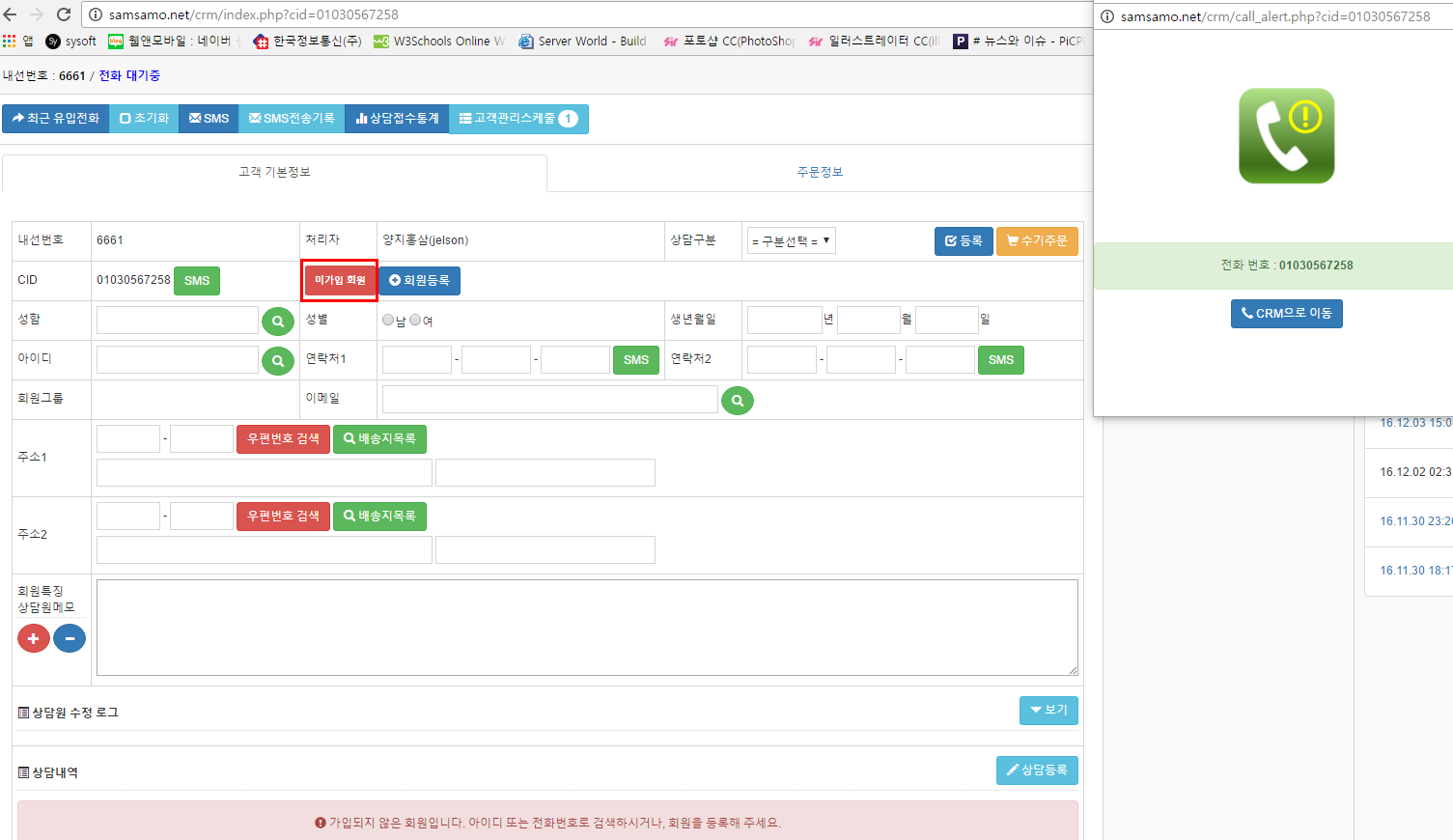
Task: Click the green search icon next to 이메일
Action: click(x=737, y=400)
